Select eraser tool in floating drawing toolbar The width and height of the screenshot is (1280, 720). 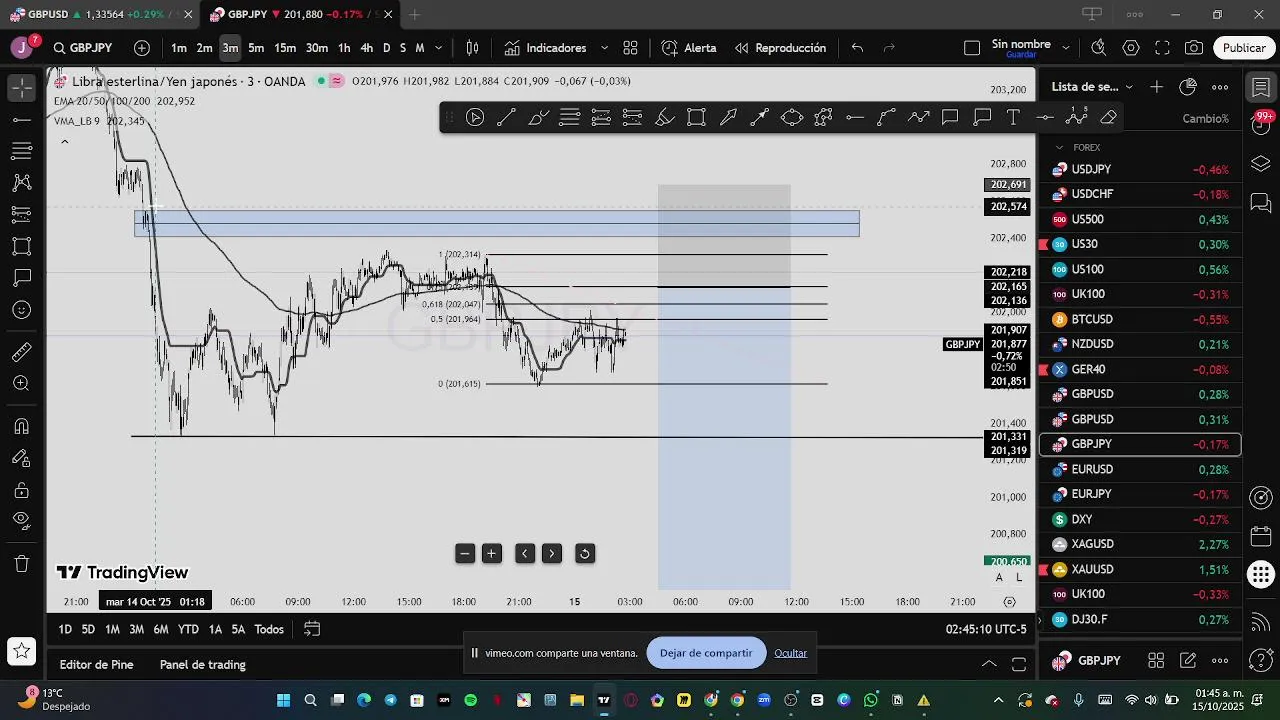point(1108,118)
